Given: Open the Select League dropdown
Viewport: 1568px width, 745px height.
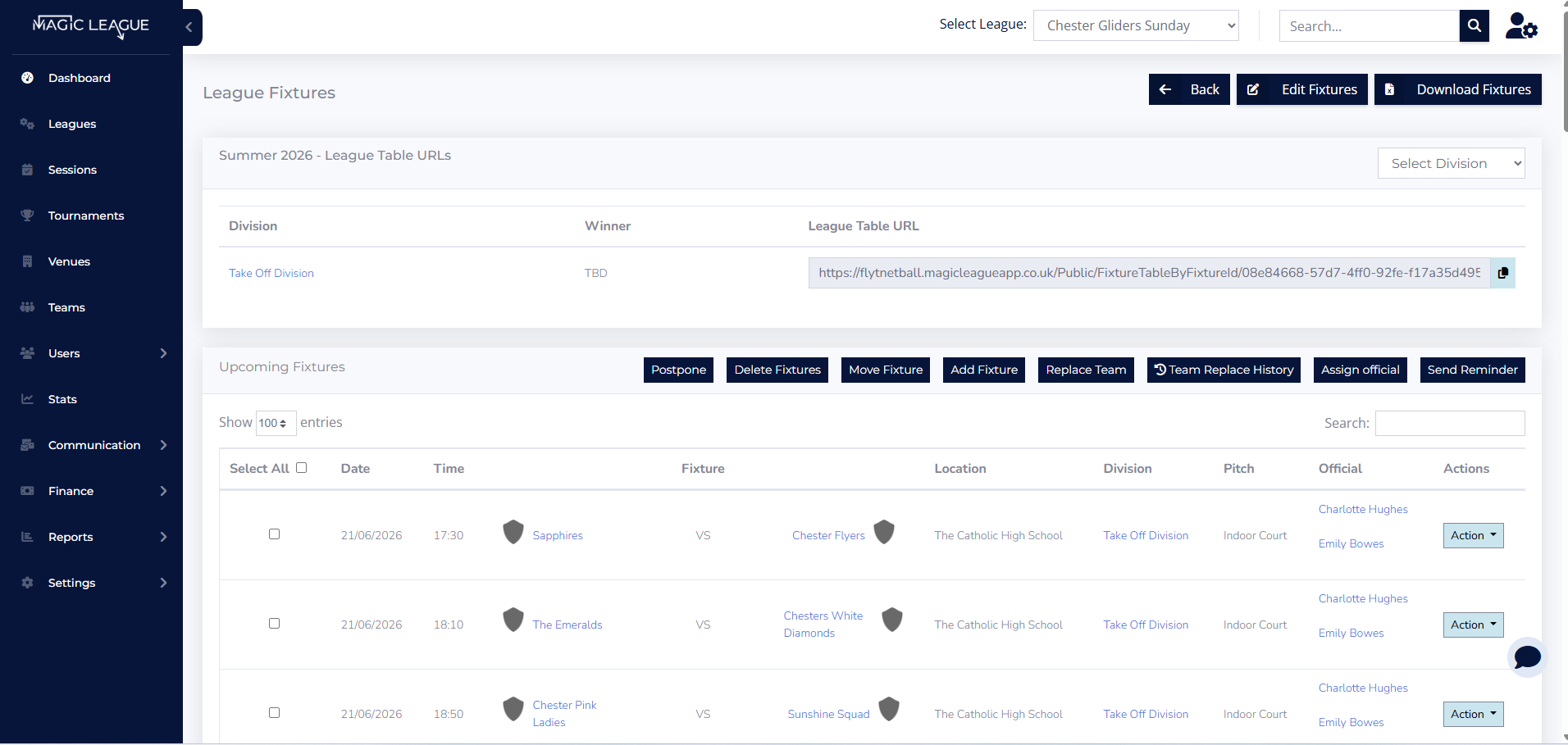Looking at the screenshot, I should (1136, 25).
